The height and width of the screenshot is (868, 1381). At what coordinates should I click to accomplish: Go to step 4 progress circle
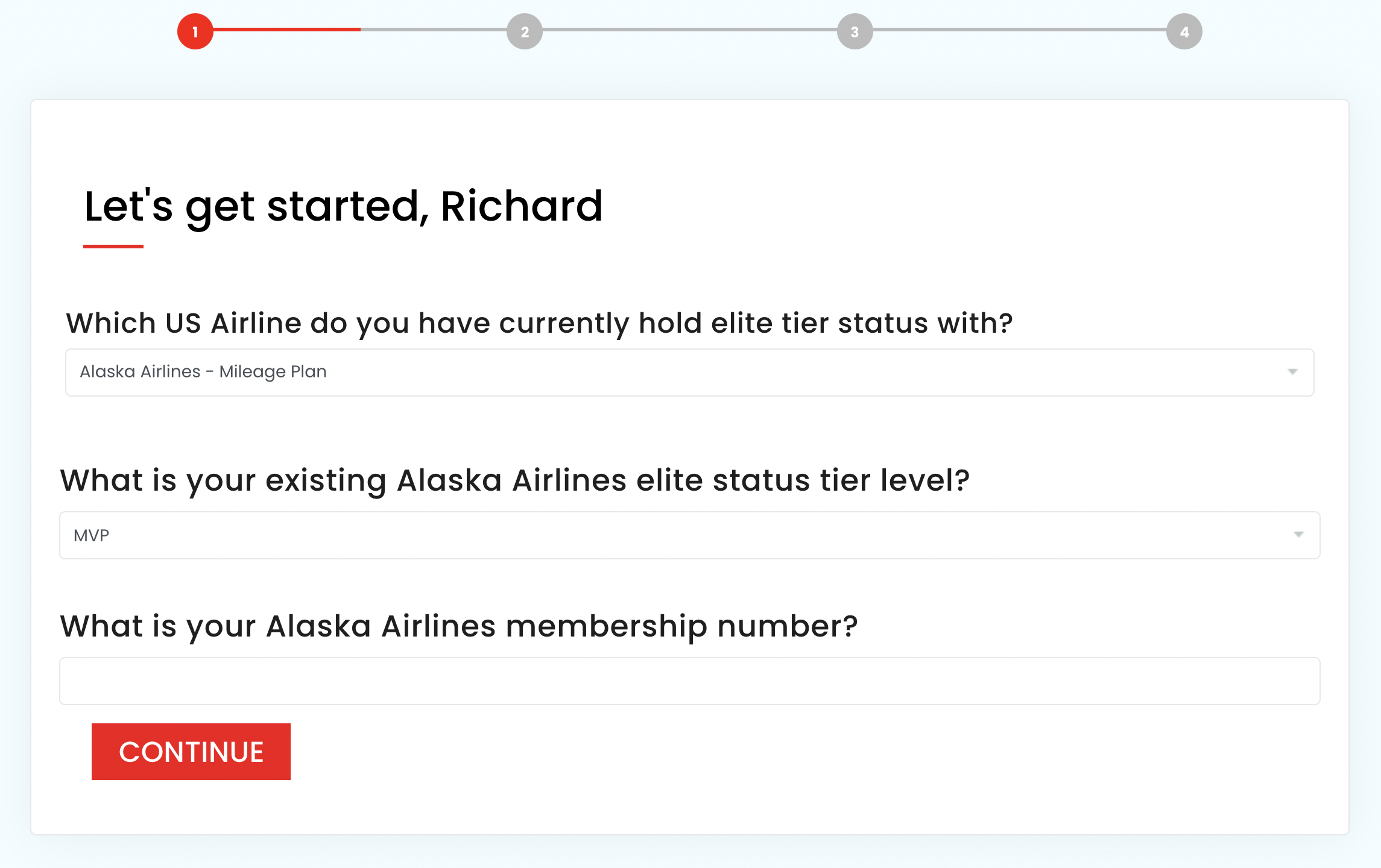1184,31
